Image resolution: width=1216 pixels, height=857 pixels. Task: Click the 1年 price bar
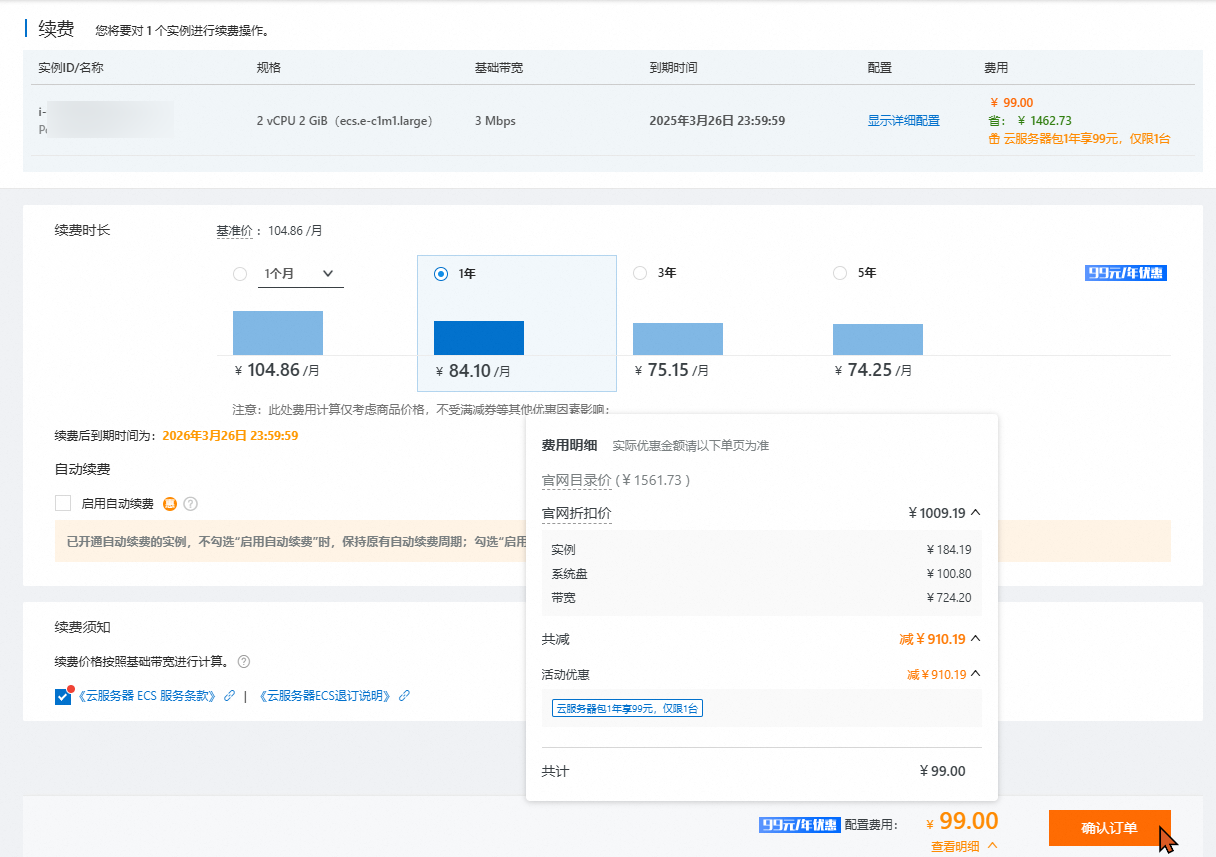[x=479, y=338]
